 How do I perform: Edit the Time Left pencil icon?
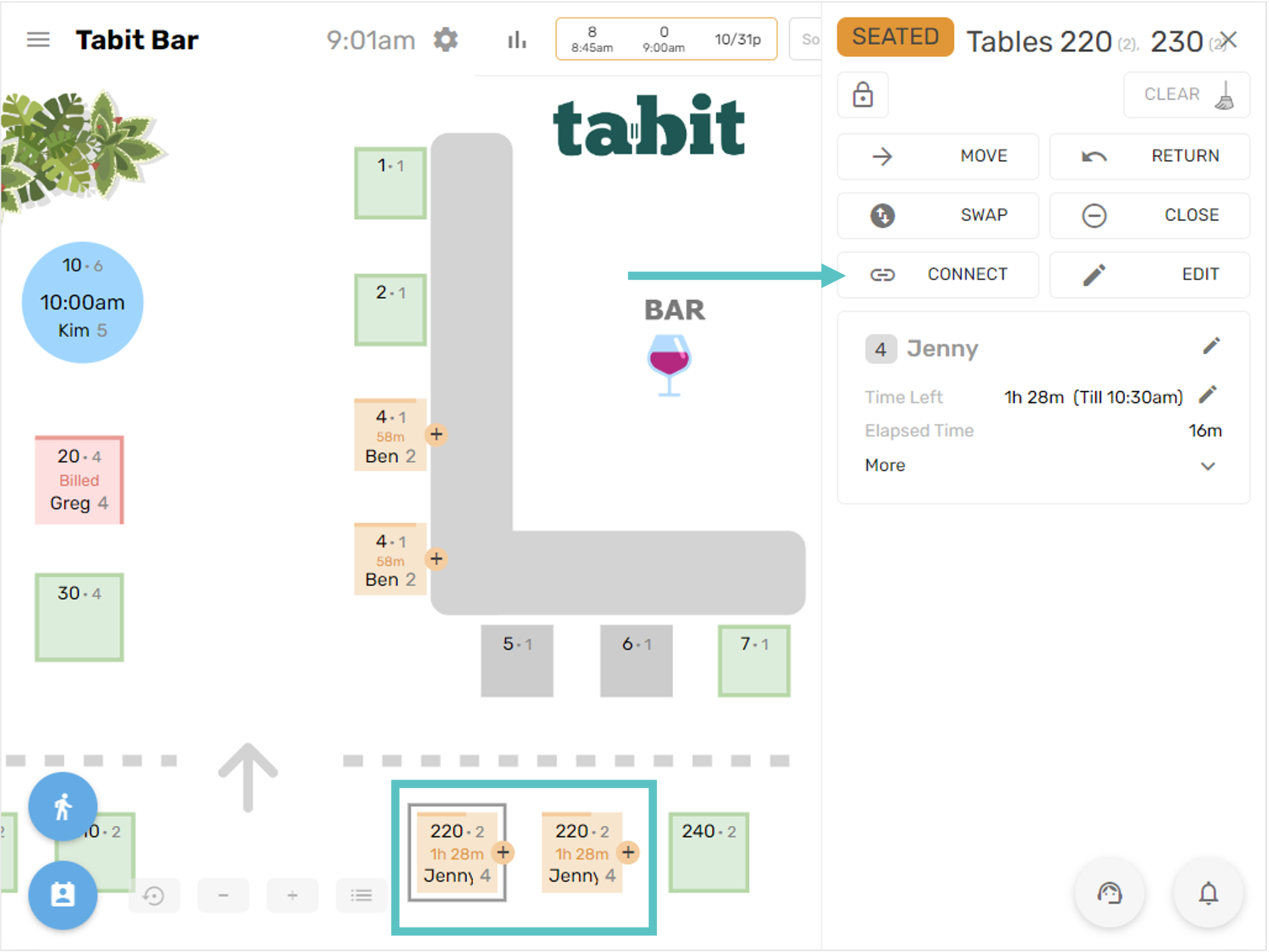[1208, 395]
